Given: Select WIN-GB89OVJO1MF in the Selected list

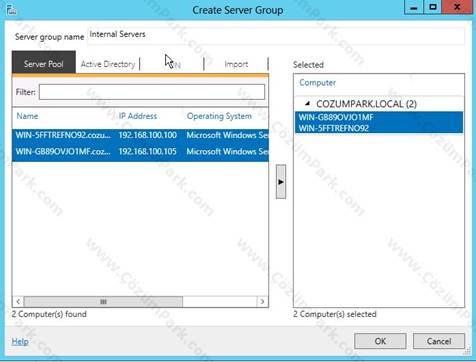Looking at the screenshot, I should tap(379, 117).
